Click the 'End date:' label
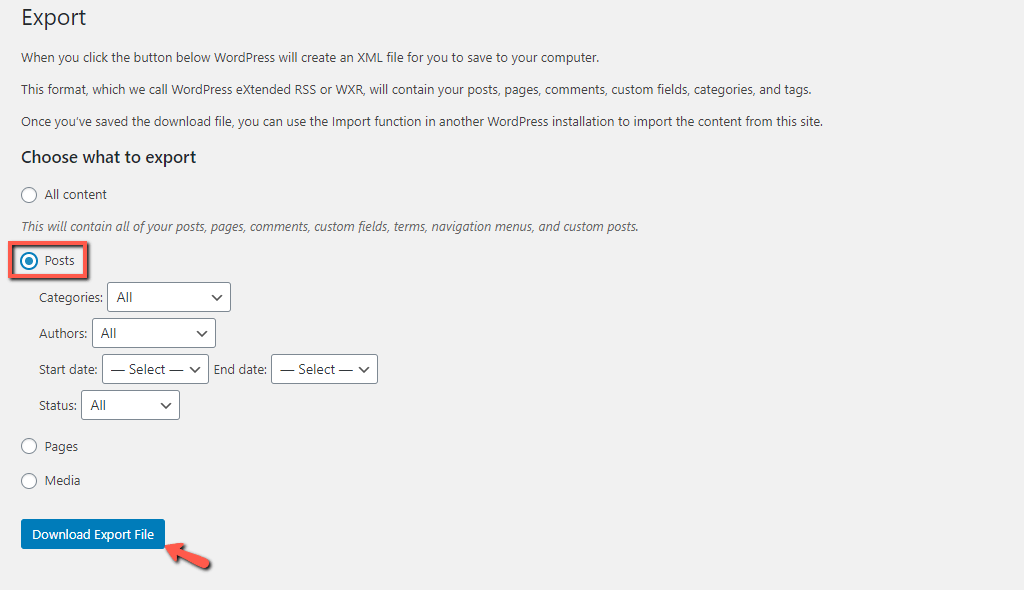 click(240, 370)
